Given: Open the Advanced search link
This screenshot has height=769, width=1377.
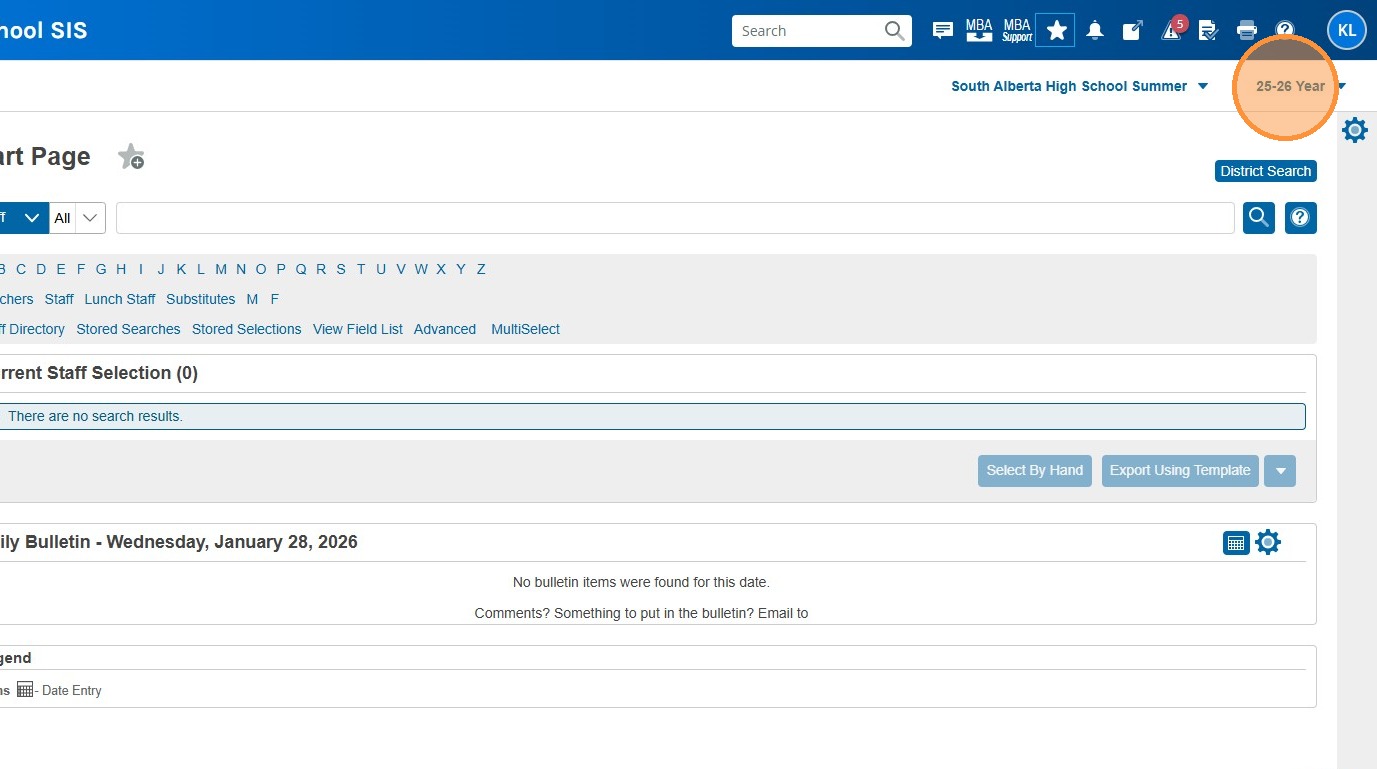Looking at the screenshot, I should click(x=445, y=329).
